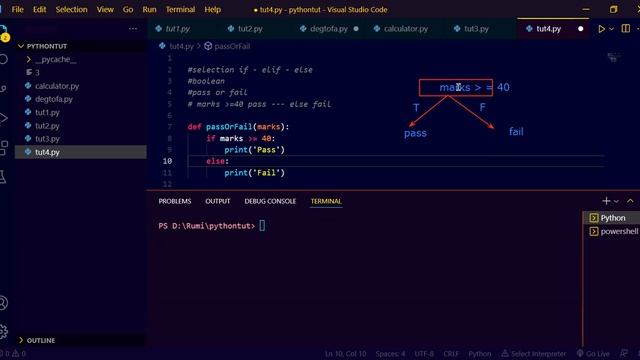640x360 pixels.
Task: Click Select Interpreter warning in status bar
Action: click(534, 354)
